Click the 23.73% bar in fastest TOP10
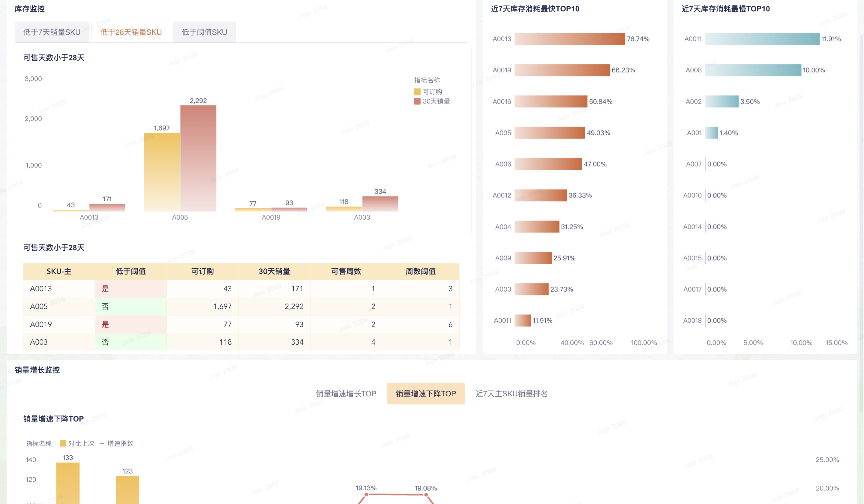Screen dimensions: 864x504 tap(532, 289)
